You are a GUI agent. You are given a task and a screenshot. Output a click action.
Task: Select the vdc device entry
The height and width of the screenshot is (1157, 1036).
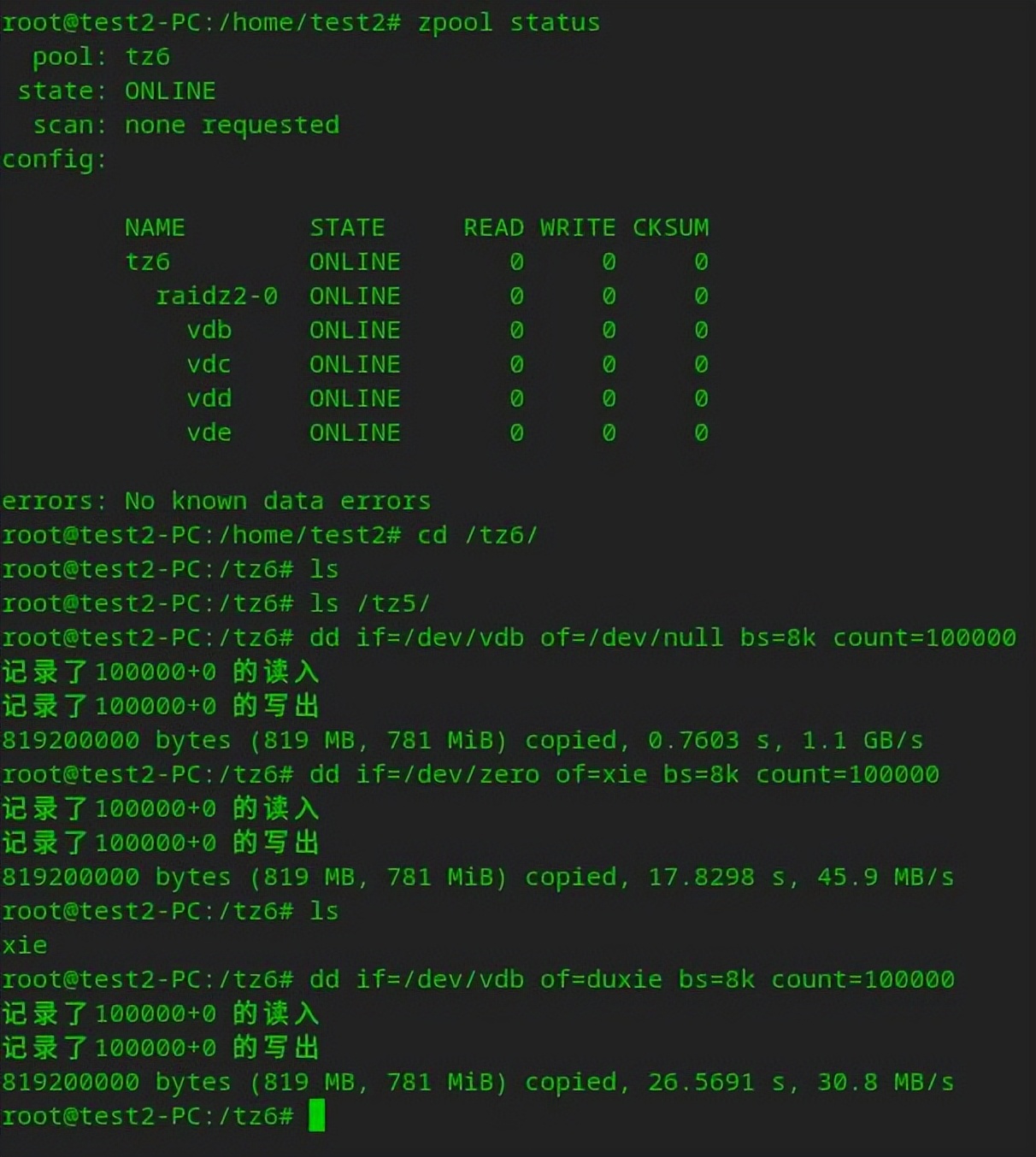(x=209, y=364)
